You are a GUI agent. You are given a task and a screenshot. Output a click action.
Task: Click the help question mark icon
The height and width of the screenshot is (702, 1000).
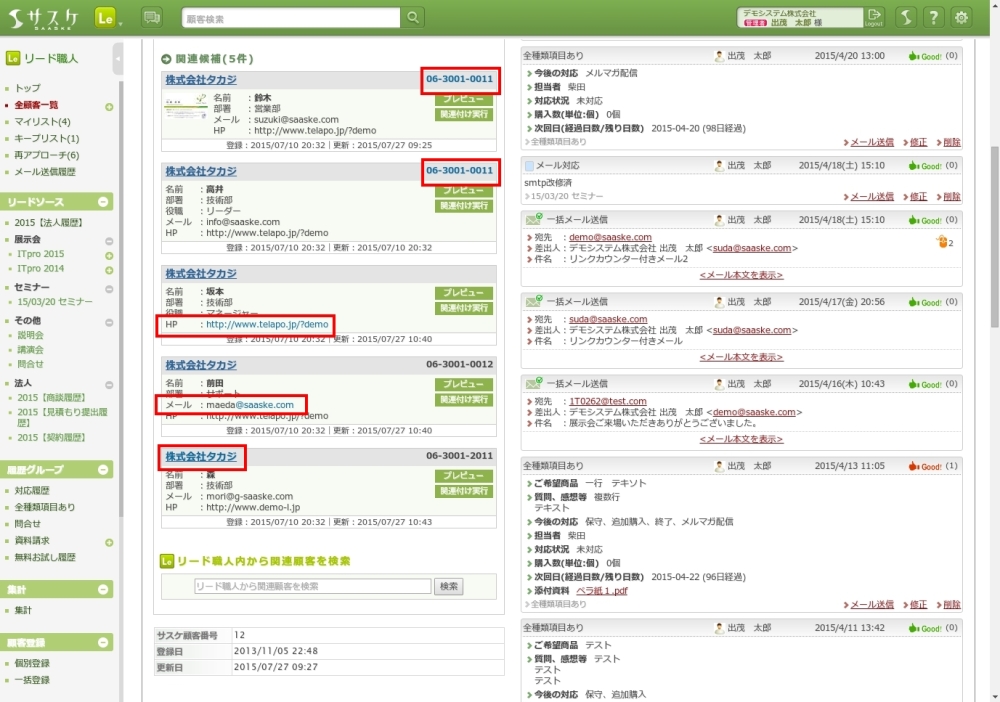(x=932, y=17)
